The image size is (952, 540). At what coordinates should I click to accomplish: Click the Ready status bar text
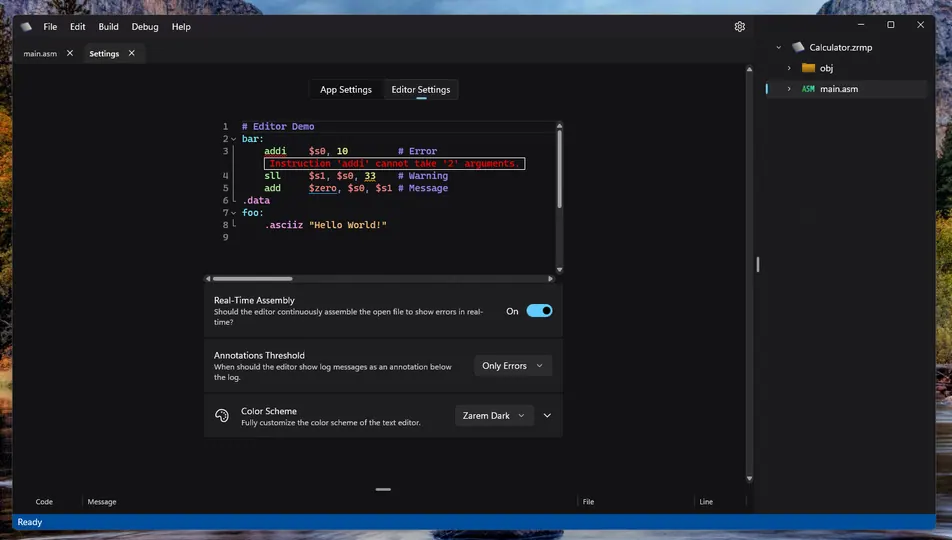click(x=30, y=522)
